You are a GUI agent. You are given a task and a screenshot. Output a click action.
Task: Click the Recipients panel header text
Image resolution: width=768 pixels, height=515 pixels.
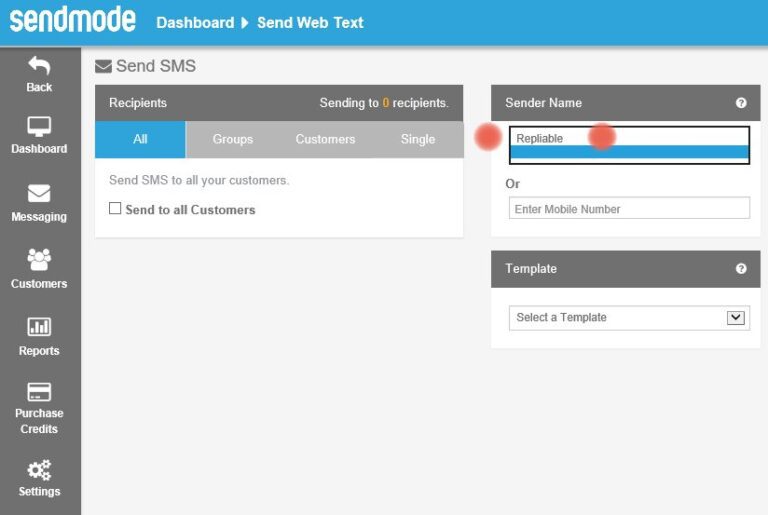(x=138, y=103)
